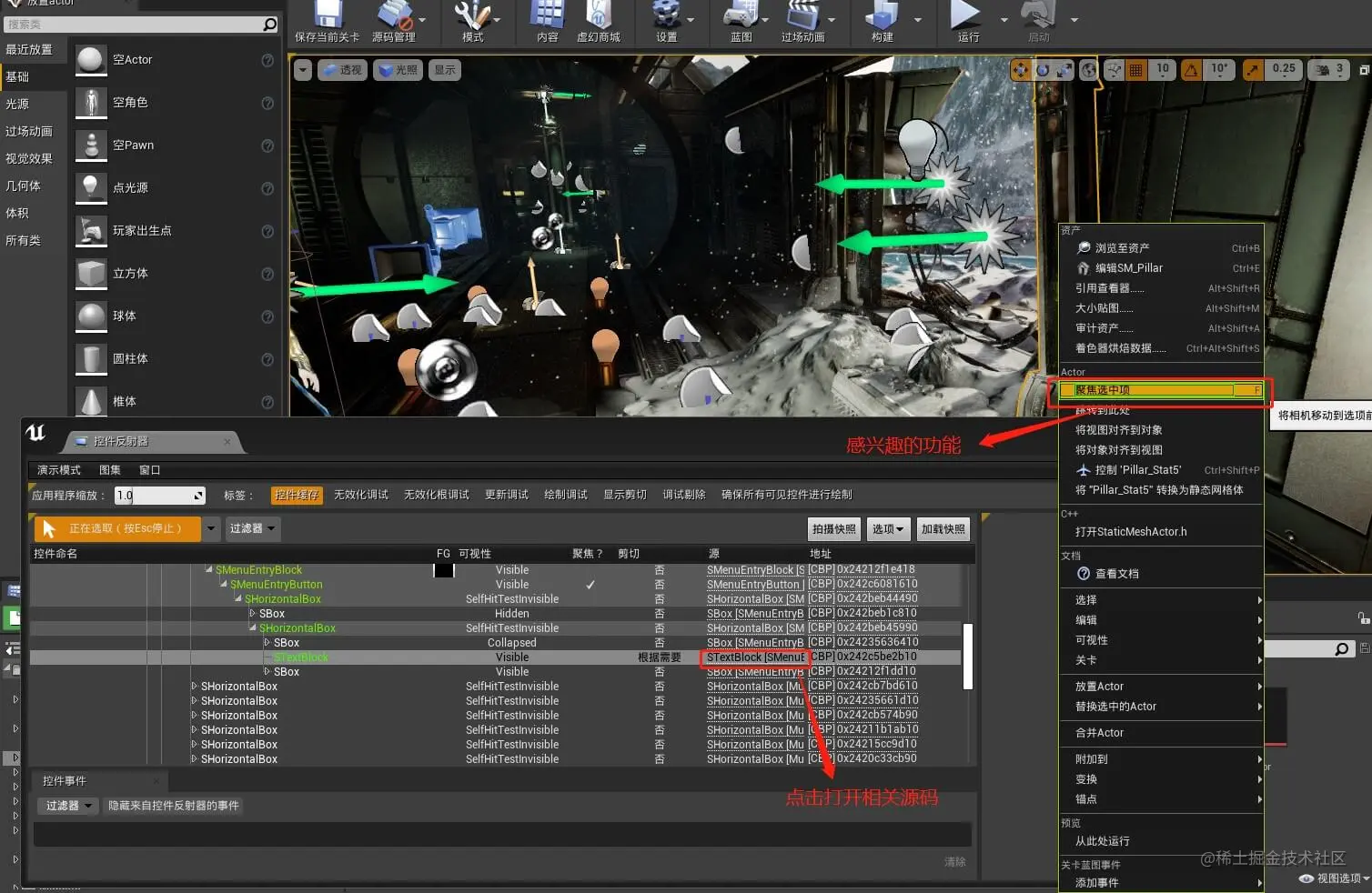
Task: Click the Unreal Engine logo in Widget Reflector
Action: pyautogui.click(x=35, y=434)
